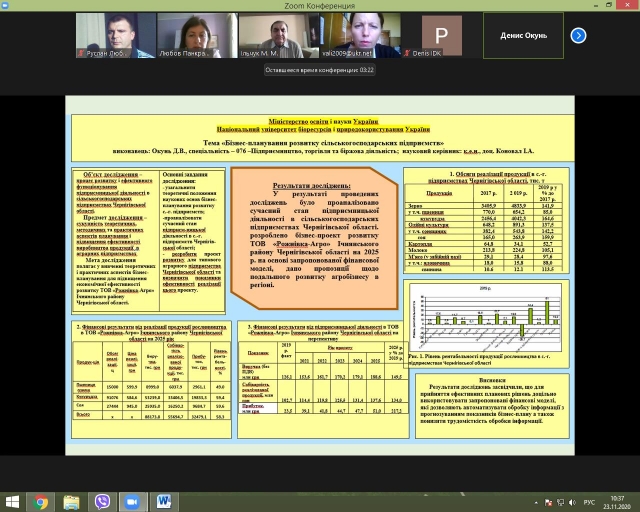
Task: Expand hidden system tray icons arrow
Action: point(536,503)
